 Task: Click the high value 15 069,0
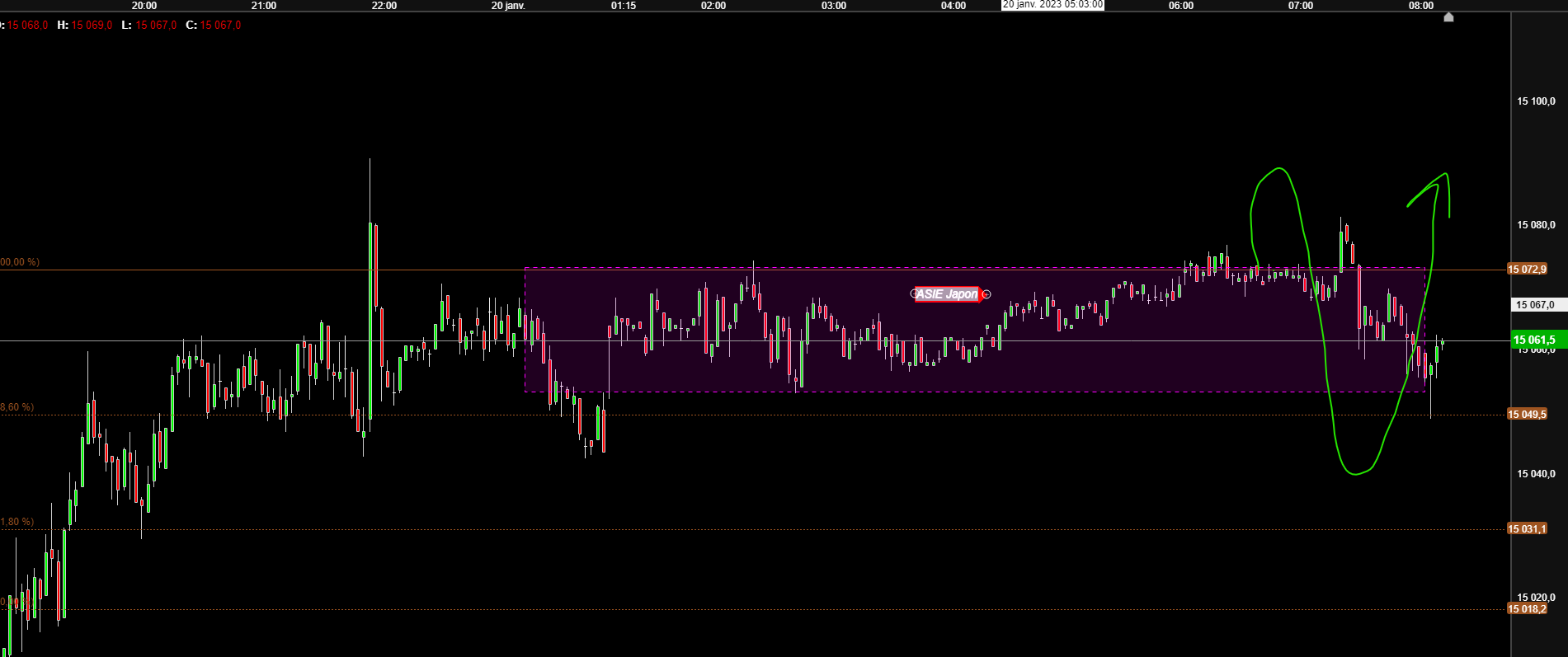[92, 26]
